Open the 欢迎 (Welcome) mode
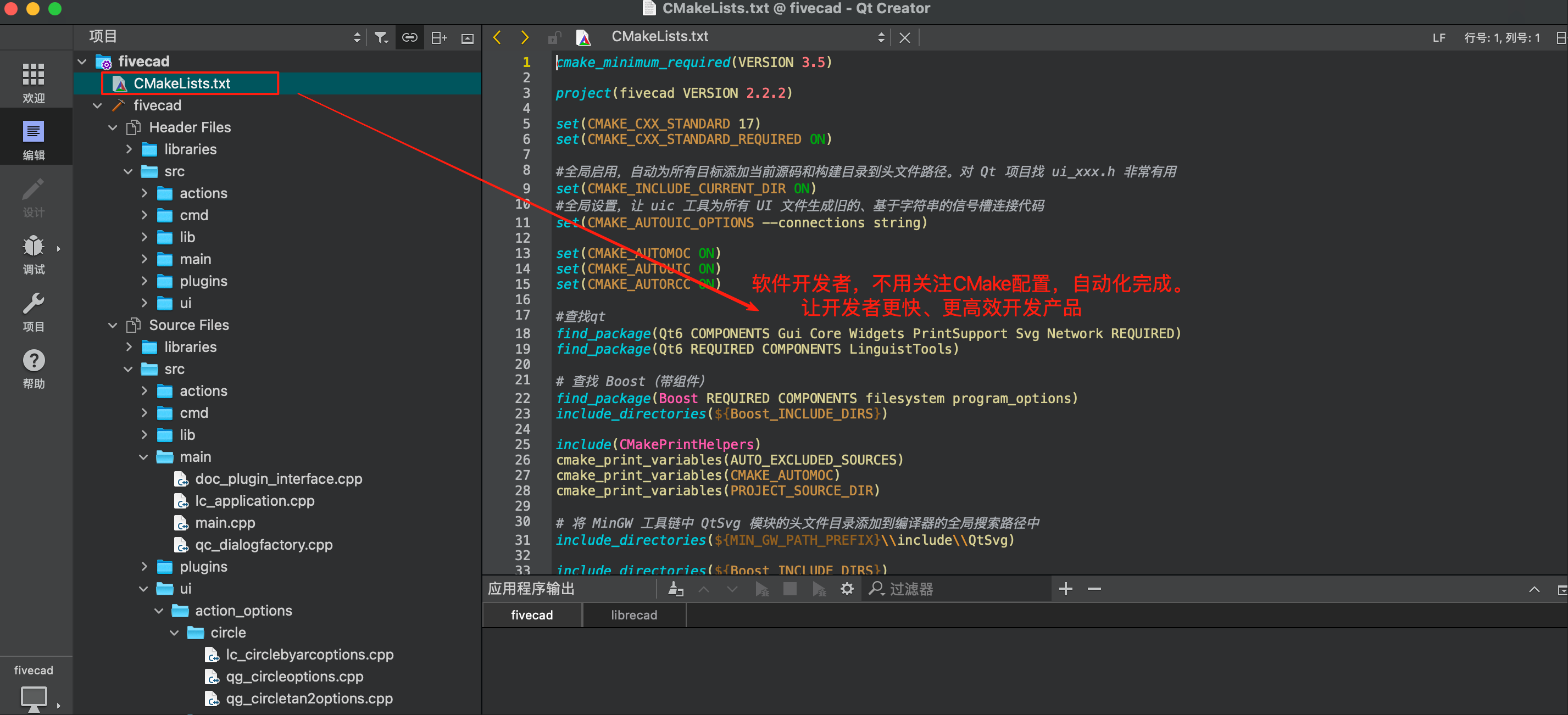Viewport: 1568px width, 715px height. [x=34, y=83]
